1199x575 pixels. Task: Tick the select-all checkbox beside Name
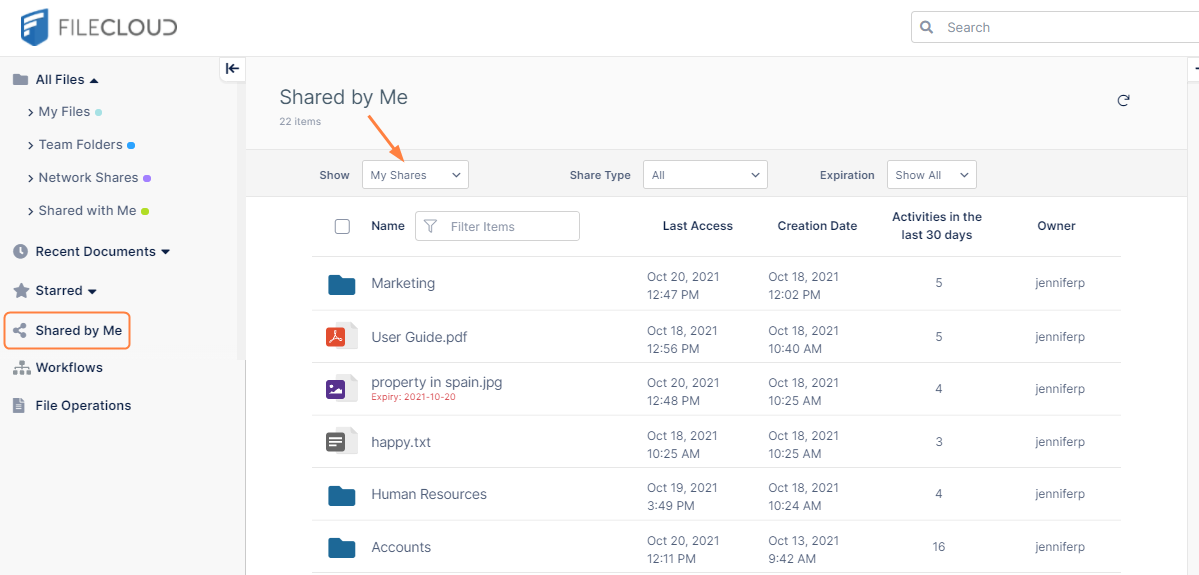click(x=342, y=227)
